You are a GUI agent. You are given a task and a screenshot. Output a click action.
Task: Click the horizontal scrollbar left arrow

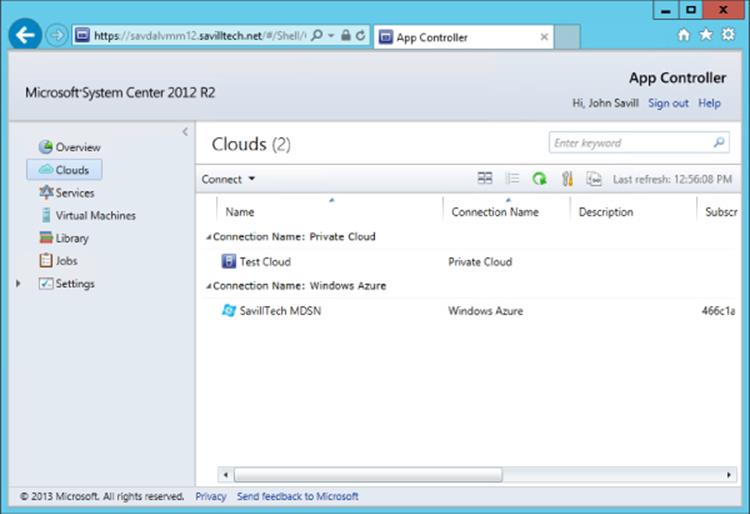226,475
